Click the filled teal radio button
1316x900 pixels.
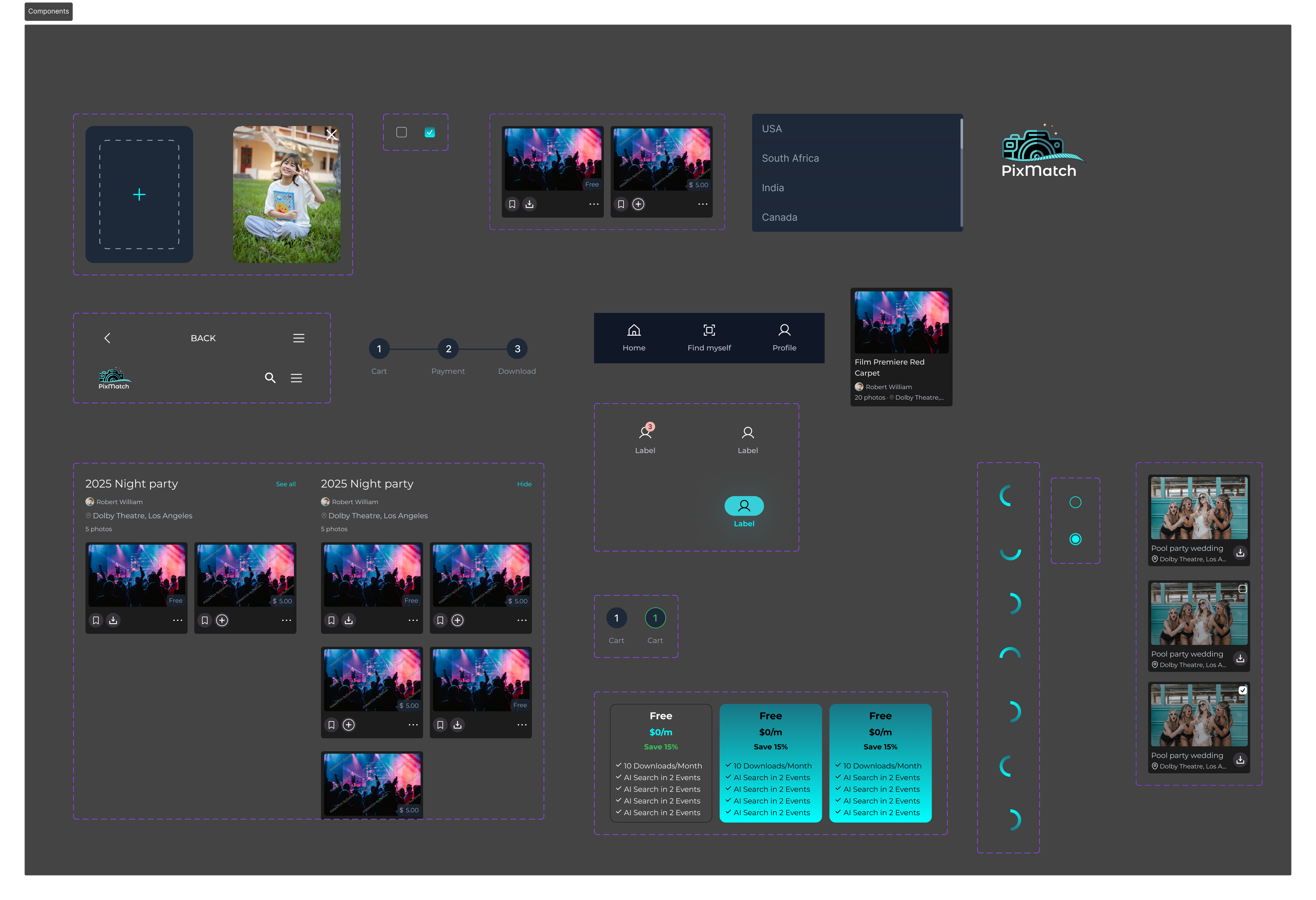tap(1075, 539)
